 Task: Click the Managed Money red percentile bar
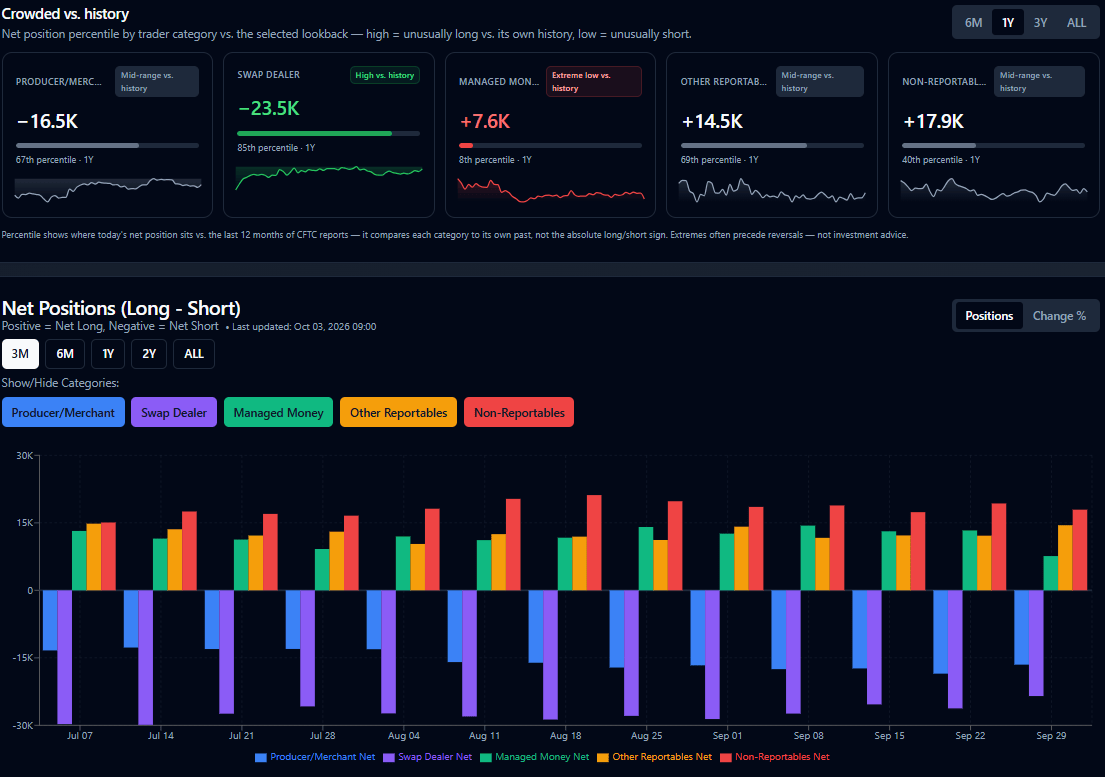pos(466,146)
